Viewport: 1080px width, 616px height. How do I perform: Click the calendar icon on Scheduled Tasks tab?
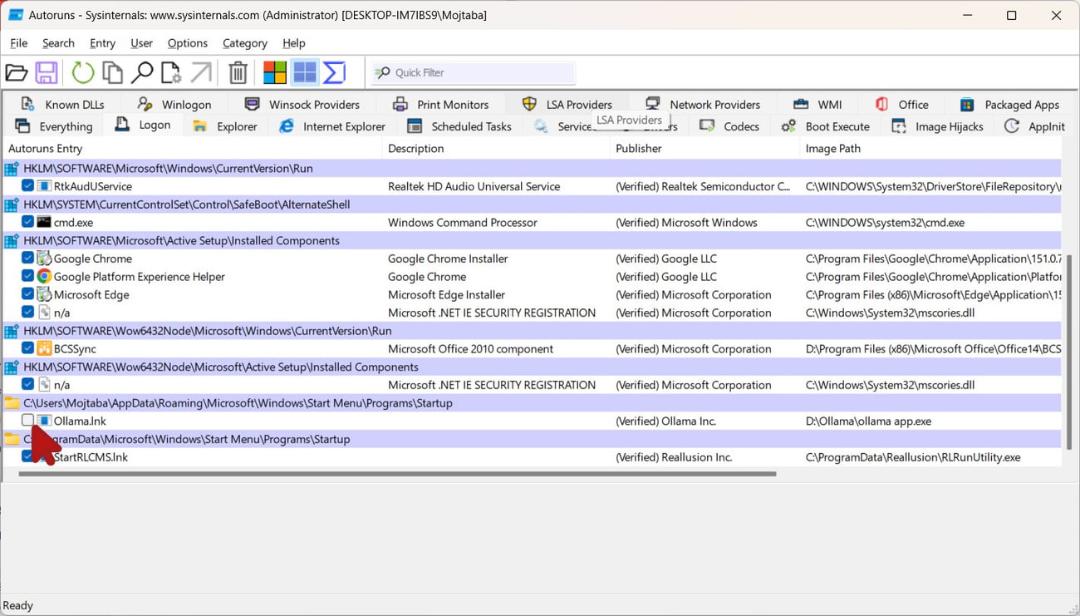415,126
